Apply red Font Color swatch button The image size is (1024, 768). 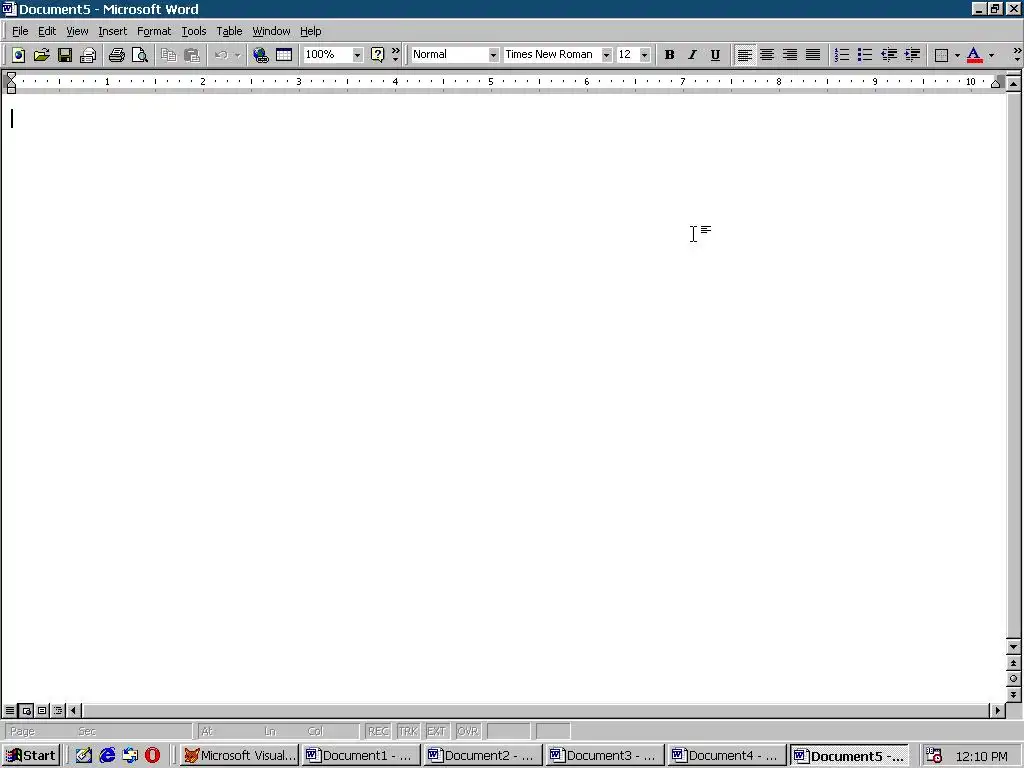[x=974, y=55]
